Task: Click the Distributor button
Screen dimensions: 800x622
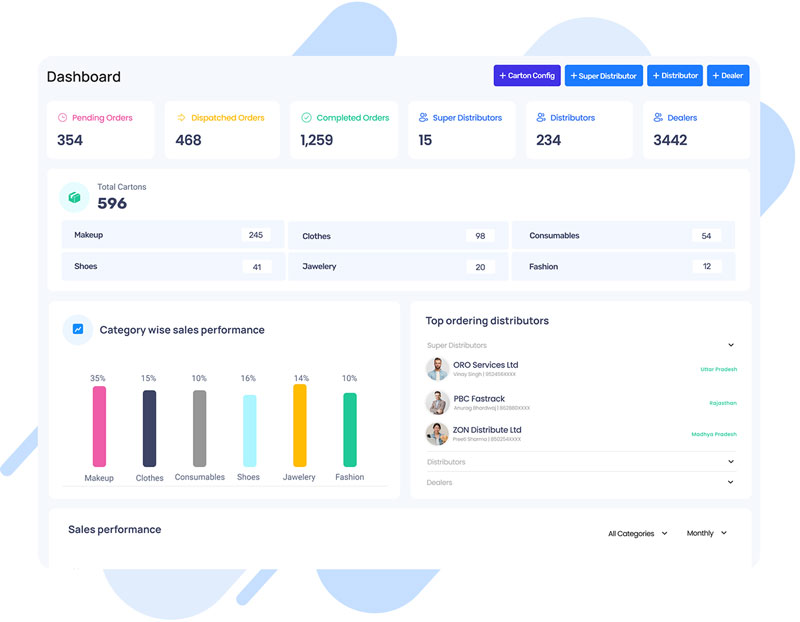Action: click(675, 75)
